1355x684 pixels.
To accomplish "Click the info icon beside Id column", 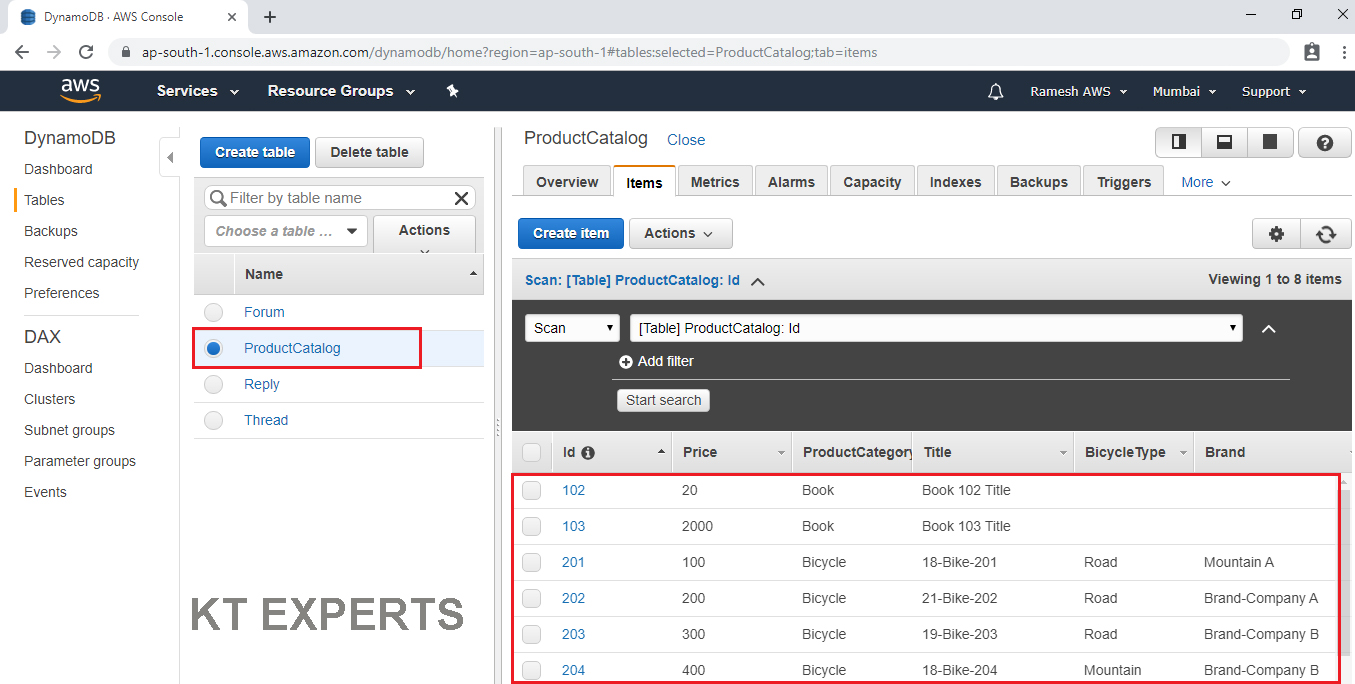I will (588, 453).
